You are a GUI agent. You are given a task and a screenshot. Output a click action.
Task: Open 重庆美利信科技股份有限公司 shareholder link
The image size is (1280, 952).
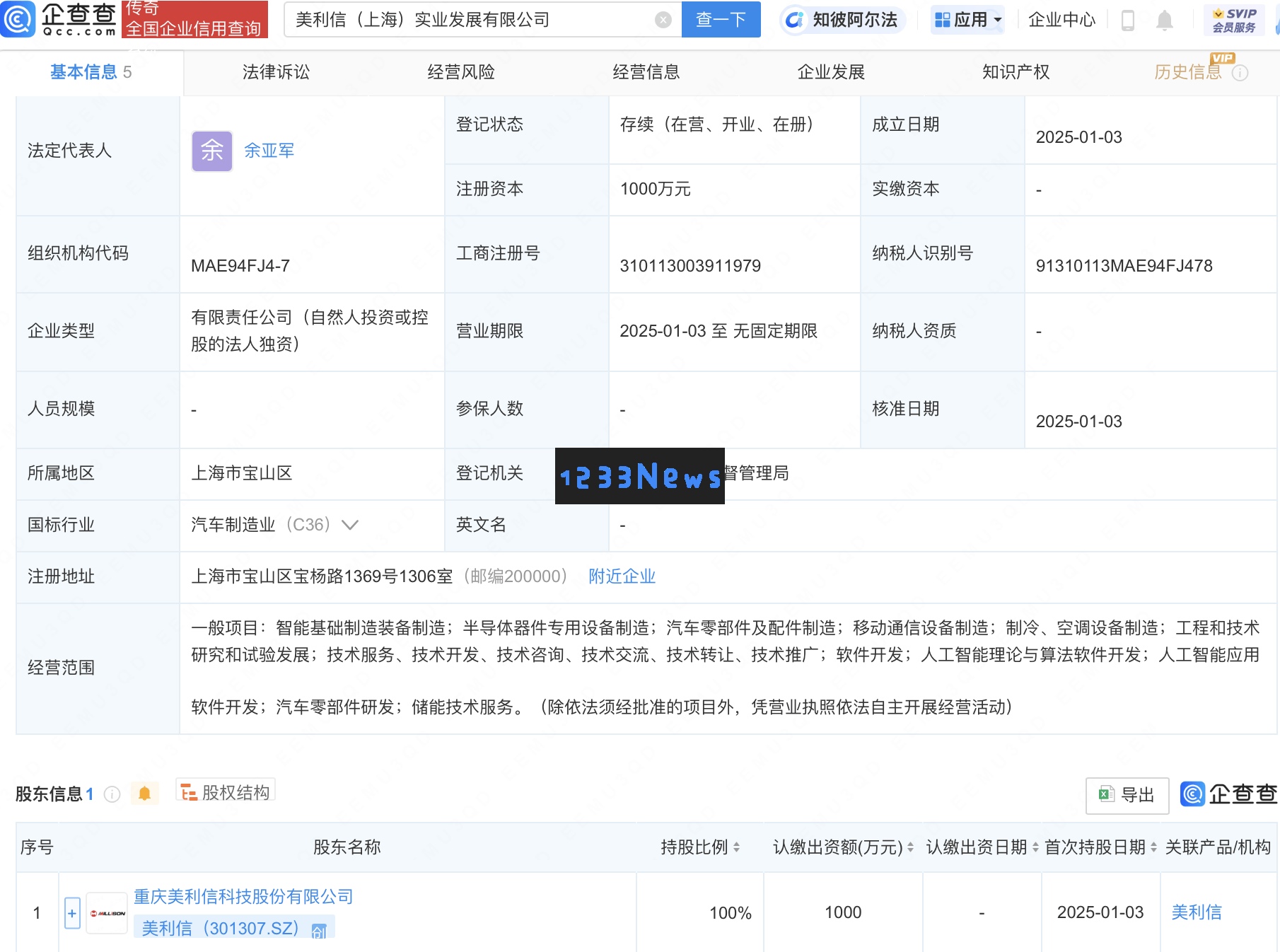[x=243, y=897]
